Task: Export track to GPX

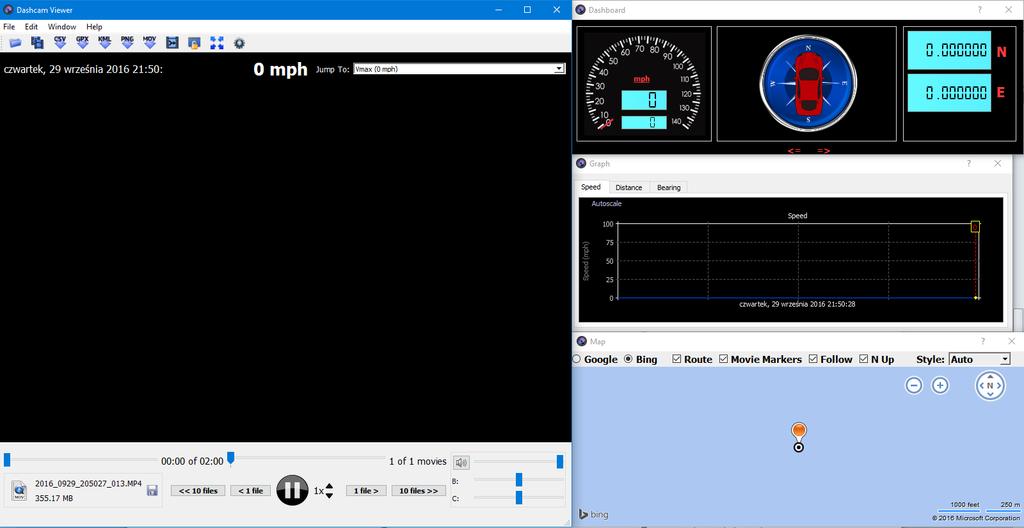Action: (82, 42)
